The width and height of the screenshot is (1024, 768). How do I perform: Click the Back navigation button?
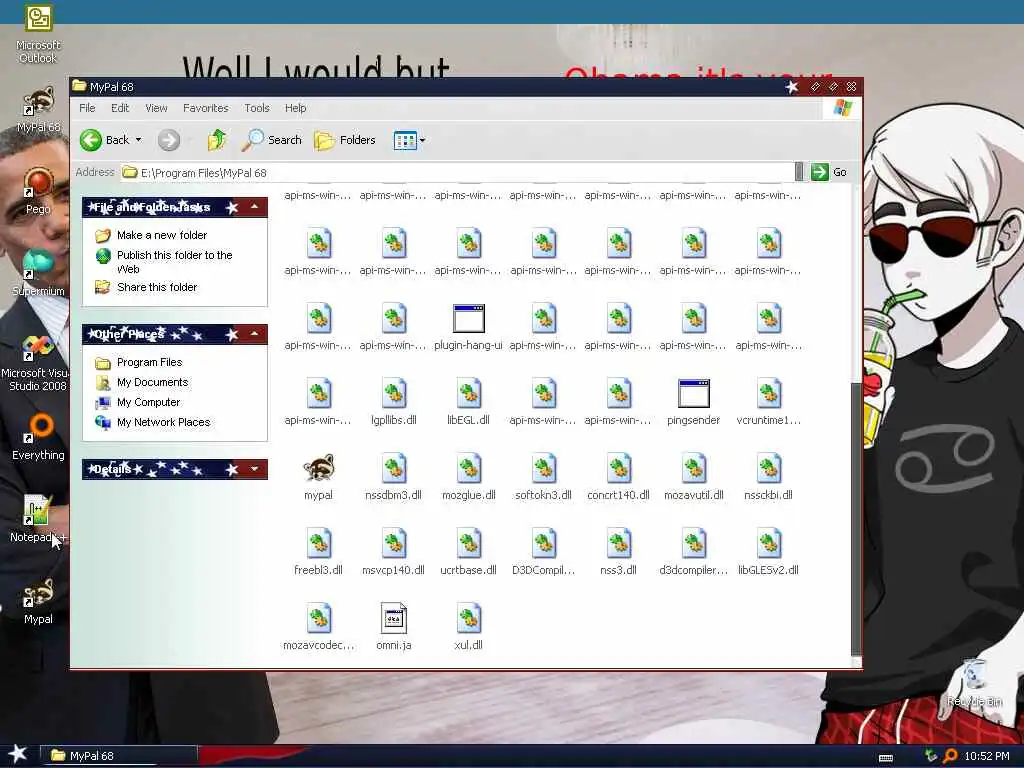point(104,140)
